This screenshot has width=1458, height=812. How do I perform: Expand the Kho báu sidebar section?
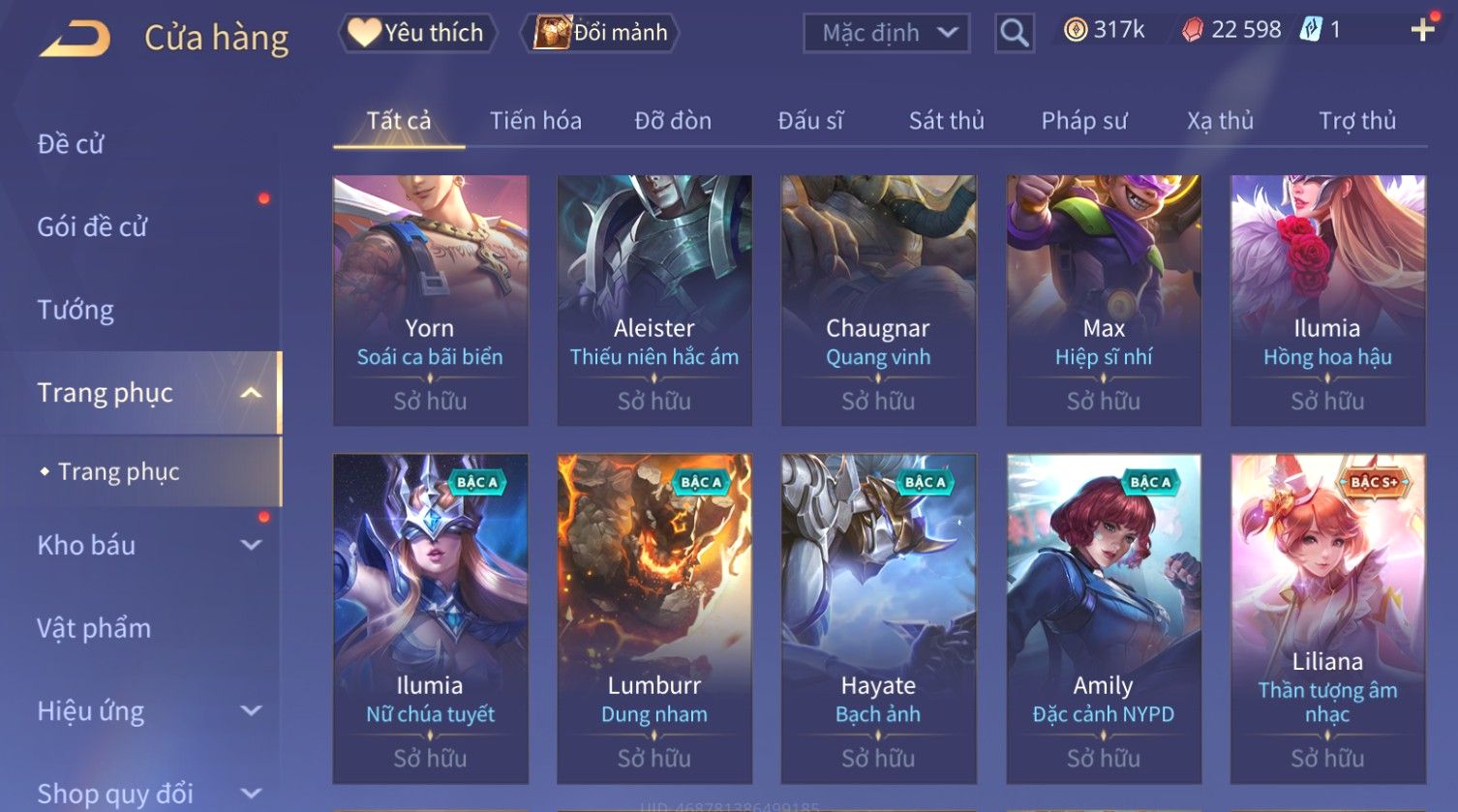pos(251,545)
